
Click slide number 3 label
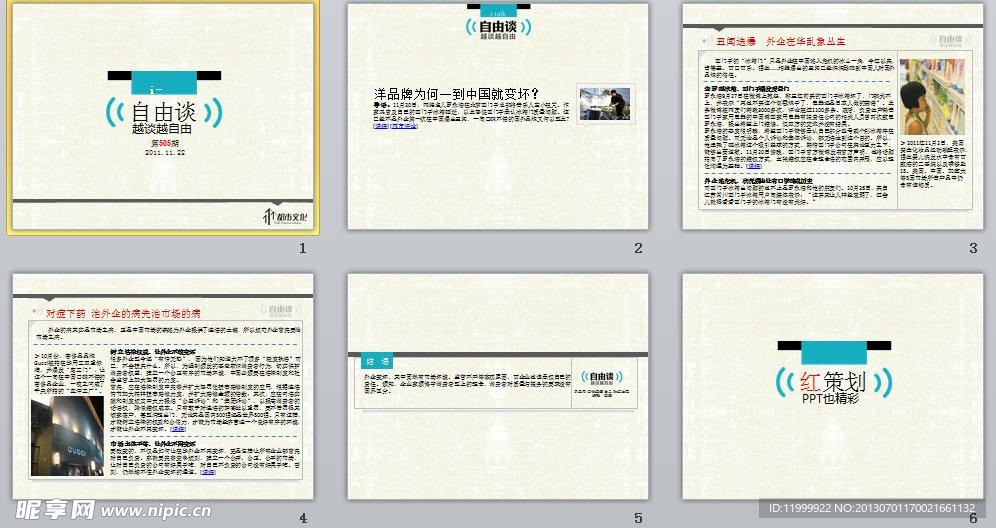(973, 248)
